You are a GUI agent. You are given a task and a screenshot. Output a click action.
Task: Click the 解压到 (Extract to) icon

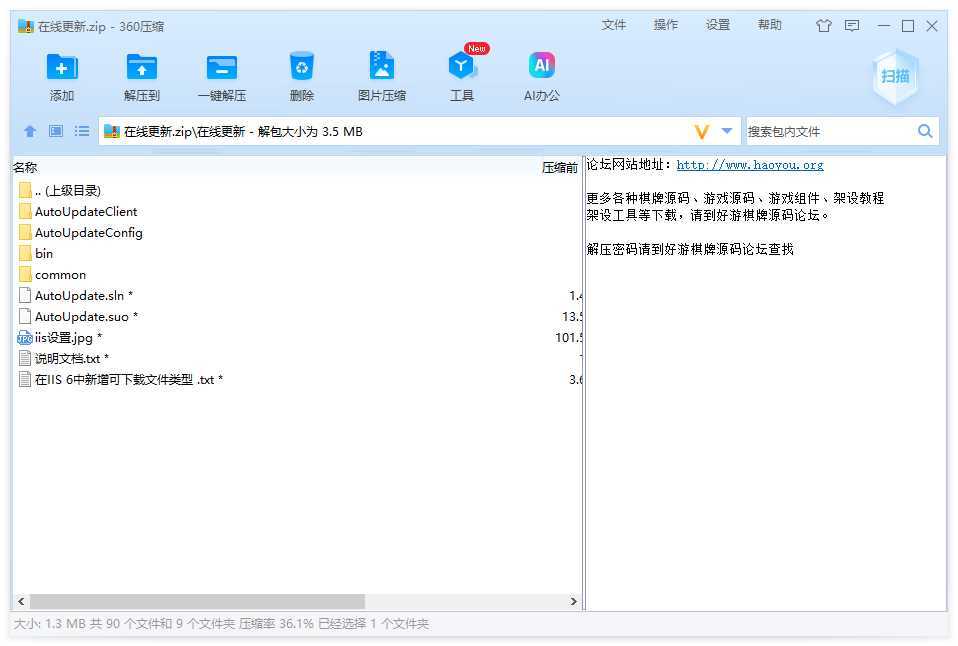coord(142,67)
